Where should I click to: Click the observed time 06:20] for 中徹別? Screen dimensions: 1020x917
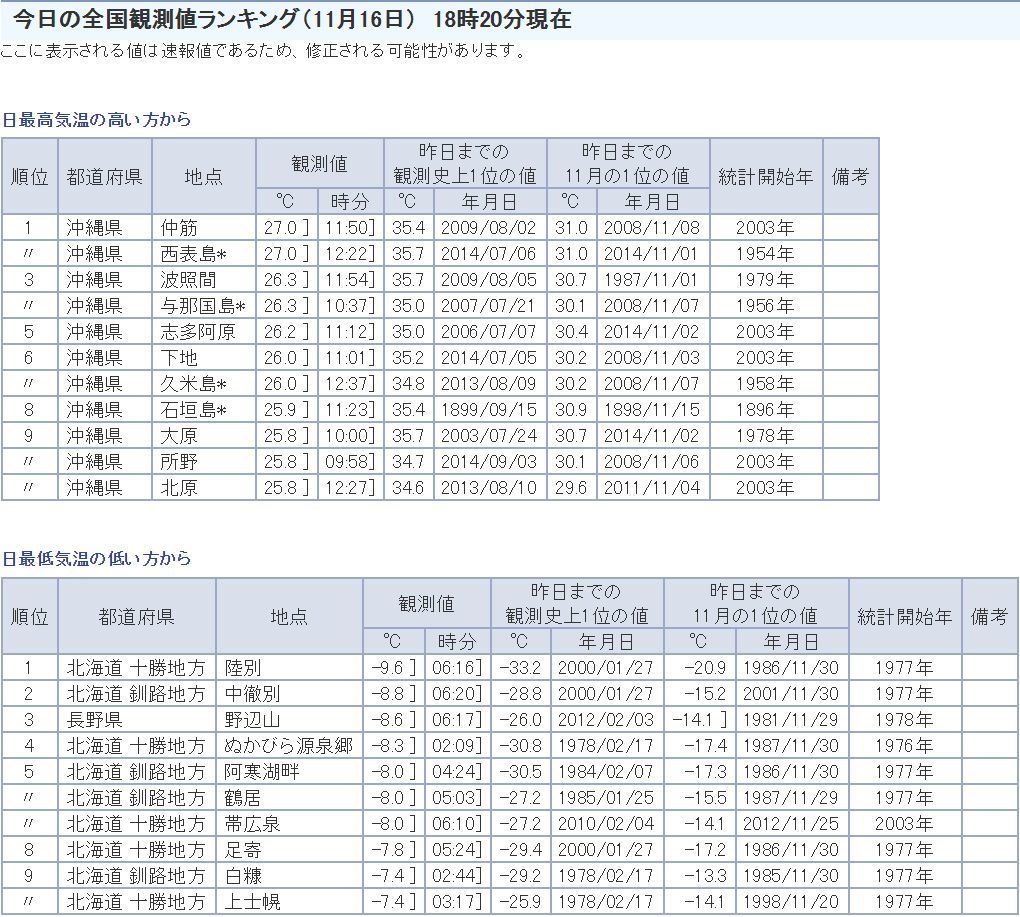coord(457,694)
